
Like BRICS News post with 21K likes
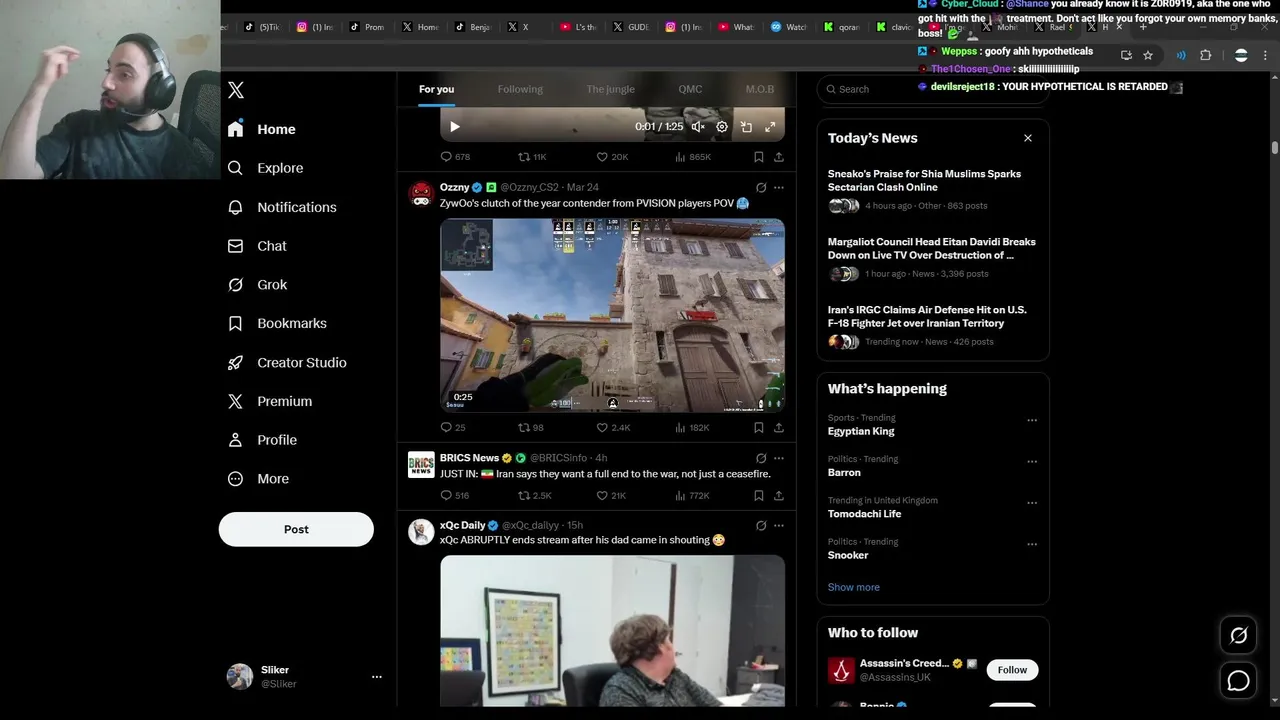point(611,495)
